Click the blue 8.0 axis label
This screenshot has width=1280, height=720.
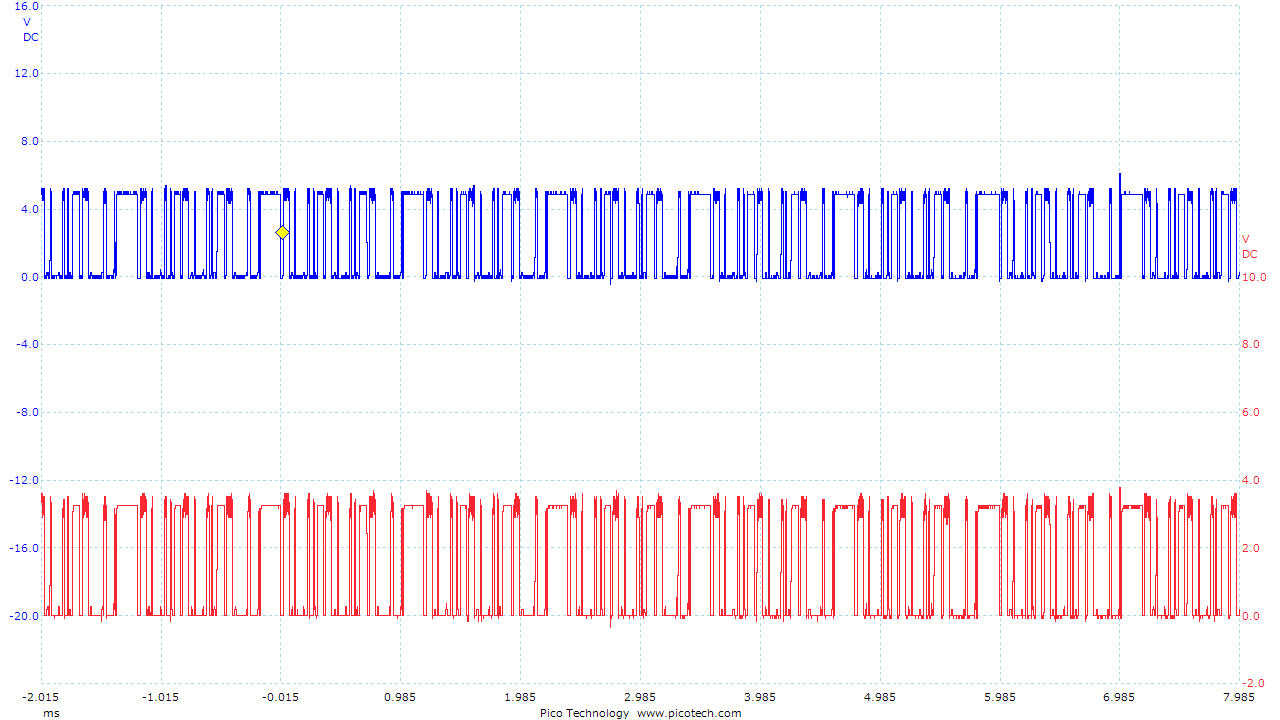[30, 141]
